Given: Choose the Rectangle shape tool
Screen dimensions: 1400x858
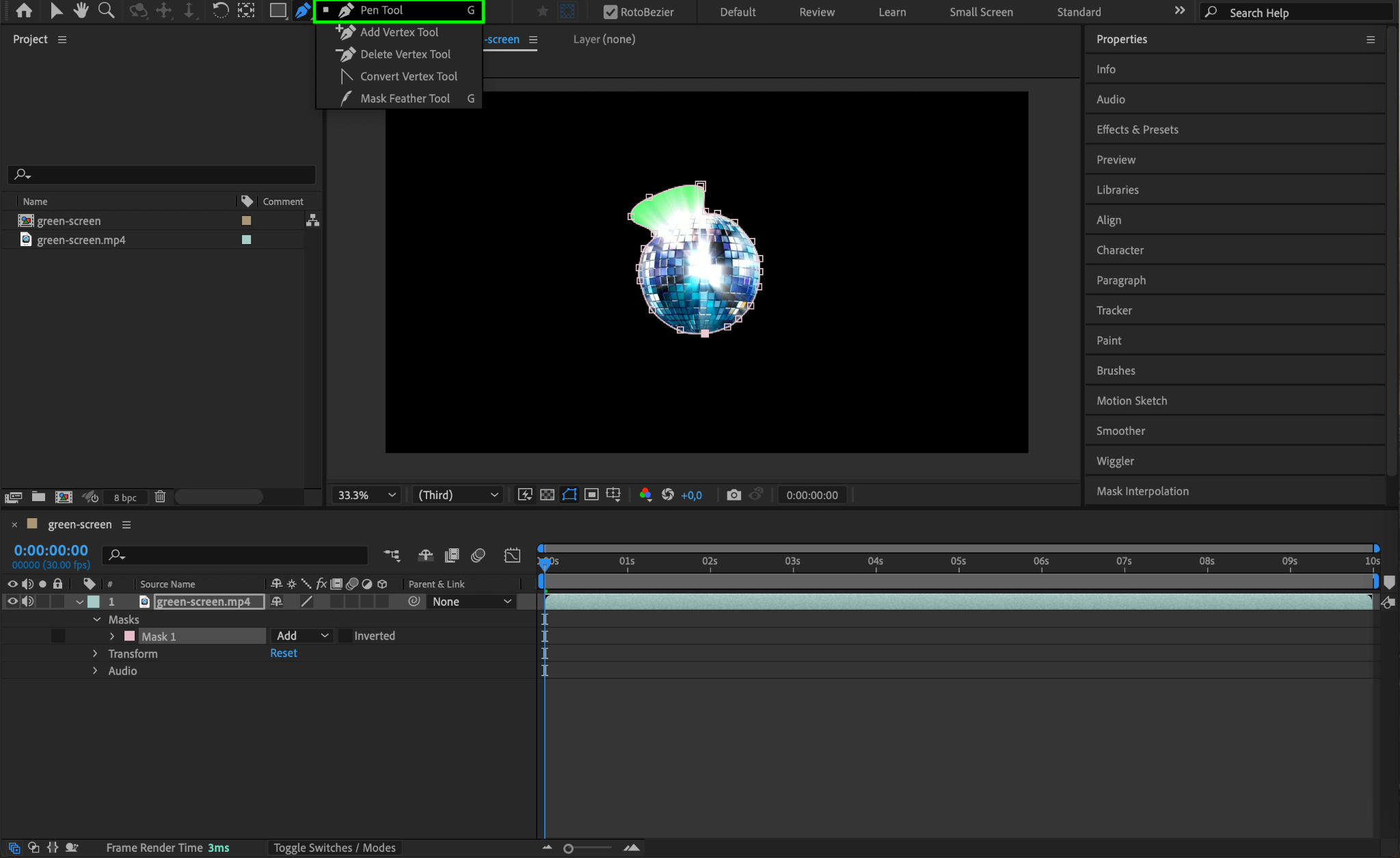Looking at the screenshot, I should (278, 10).
